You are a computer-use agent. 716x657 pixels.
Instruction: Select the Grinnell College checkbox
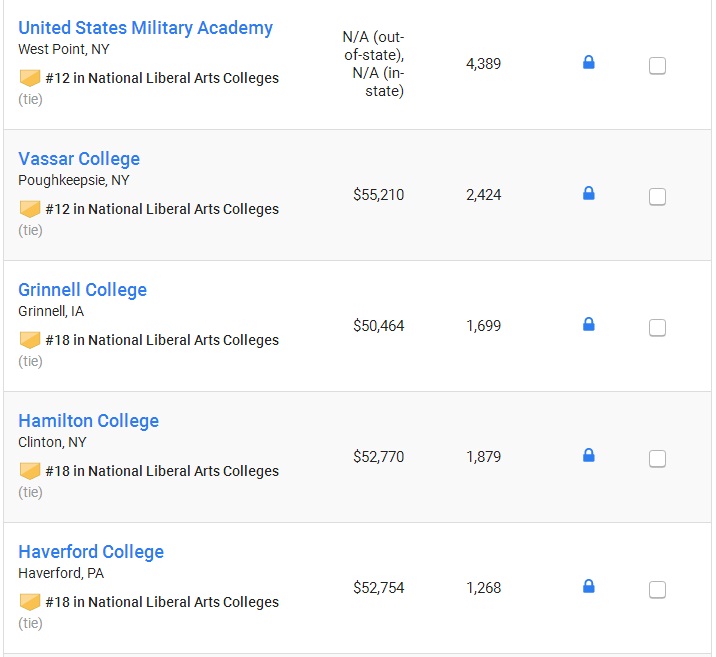click(x=657, y=328)
